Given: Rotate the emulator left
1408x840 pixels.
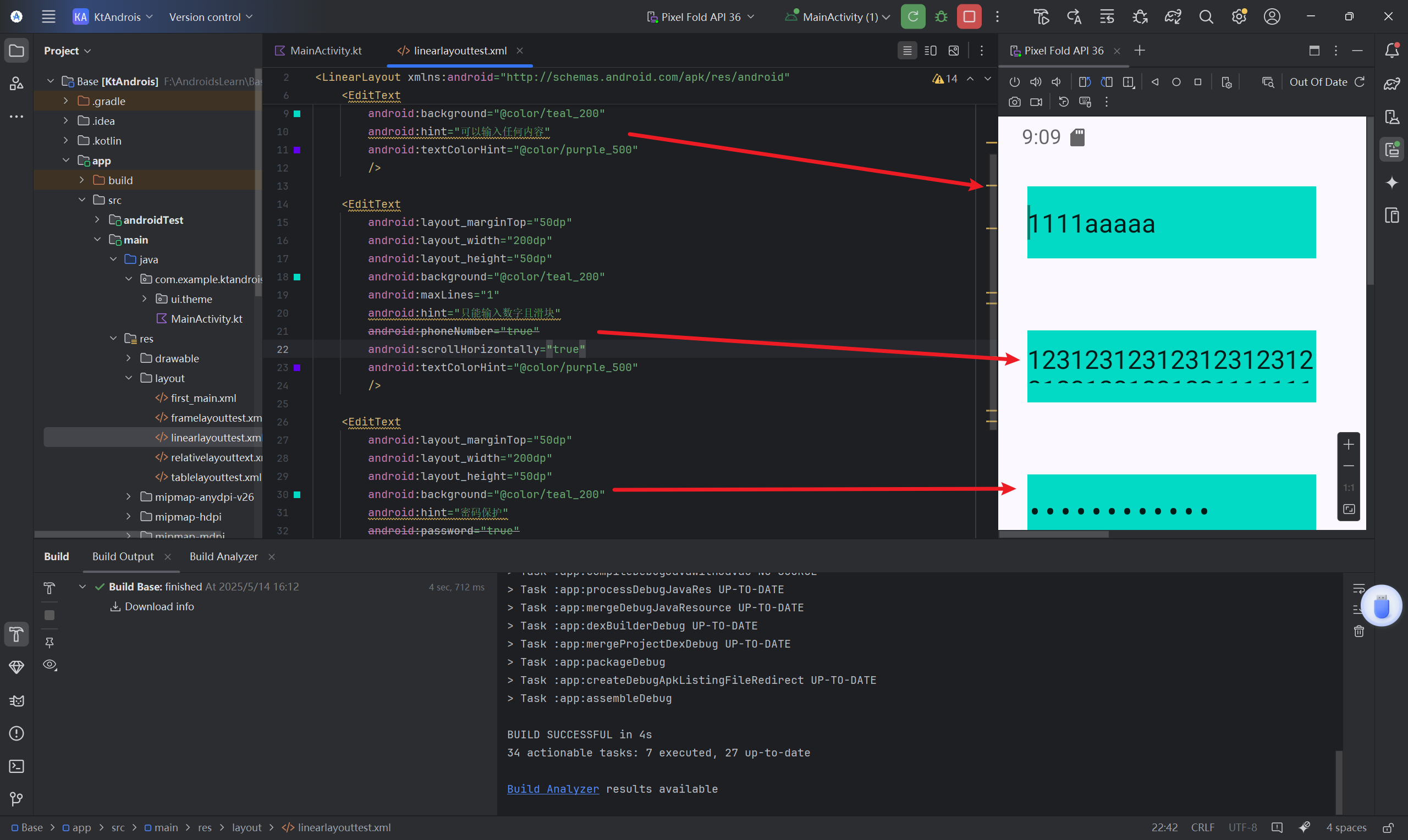Looking at the screenshot, I should point(1085,82).
